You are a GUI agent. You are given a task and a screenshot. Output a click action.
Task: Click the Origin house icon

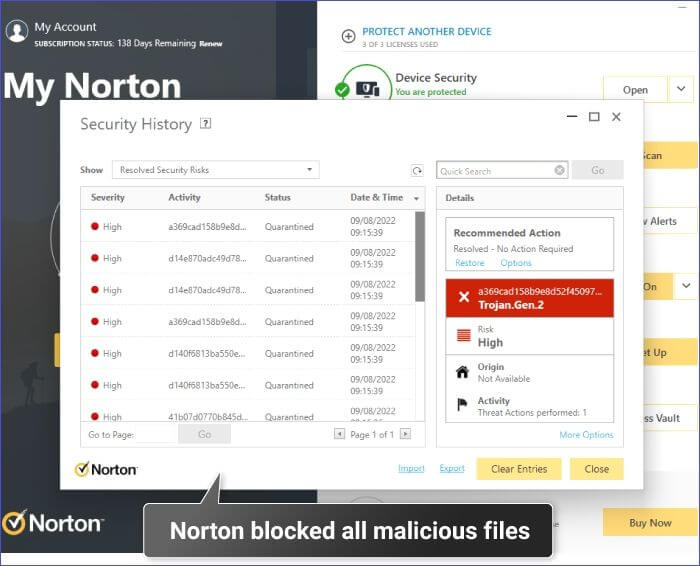[462, 372]
